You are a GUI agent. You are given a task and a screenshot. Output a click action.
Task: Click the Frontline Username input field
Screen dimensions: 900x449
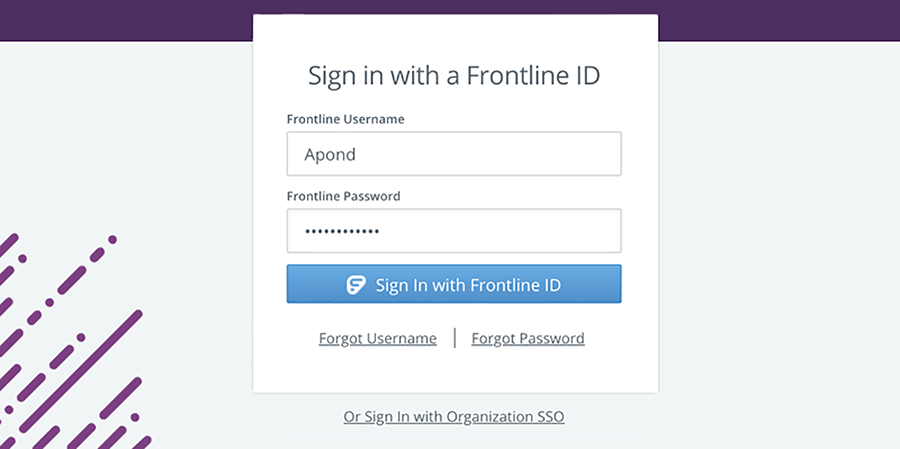pos(453,154)
